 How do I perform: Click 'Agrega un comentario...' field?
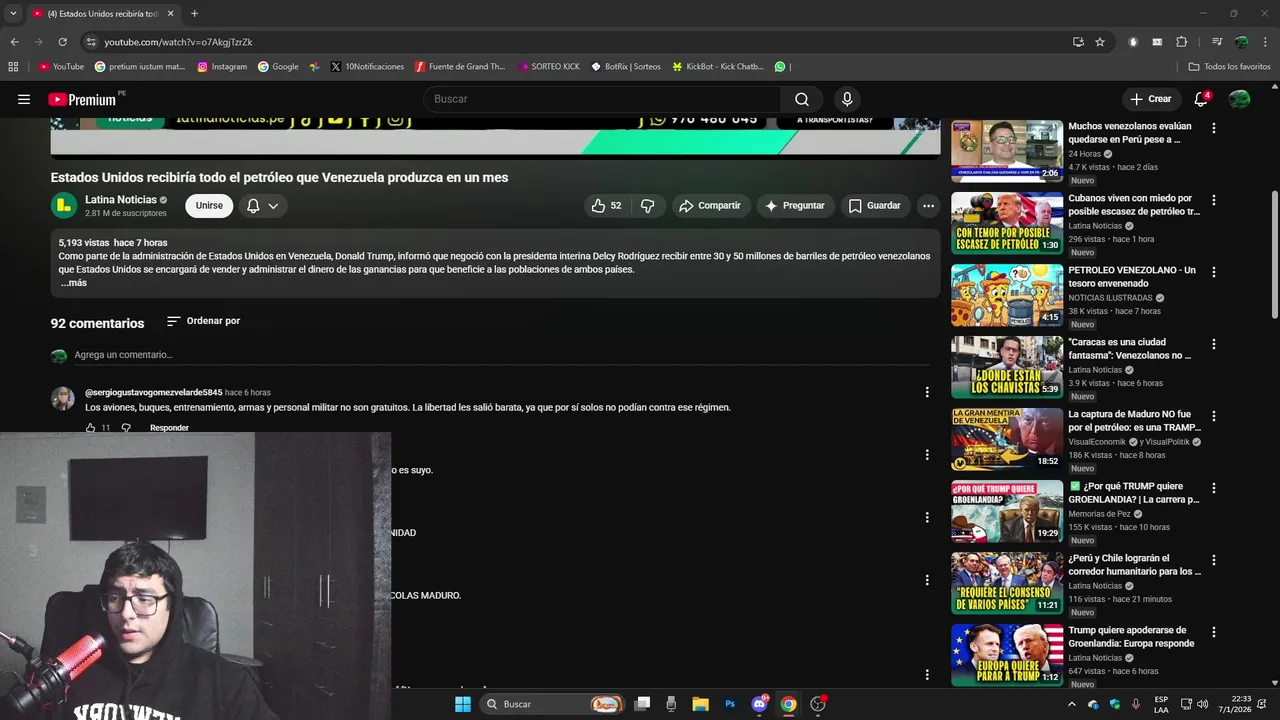point(500,355)
